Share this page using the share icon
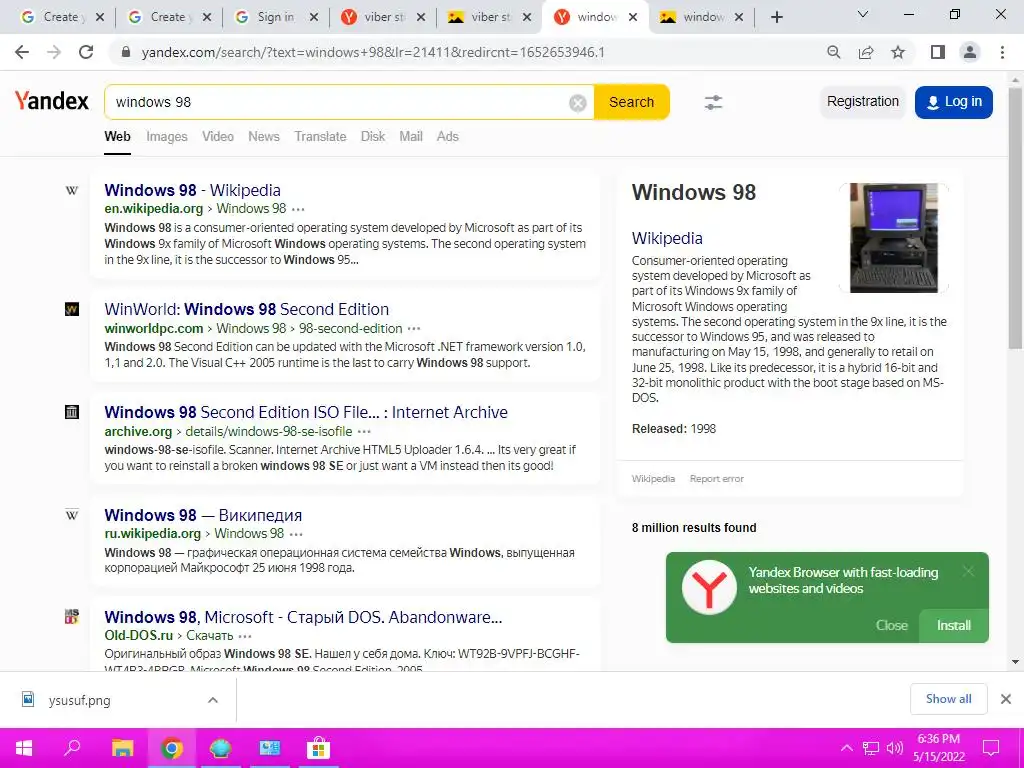 pos(866,52)
